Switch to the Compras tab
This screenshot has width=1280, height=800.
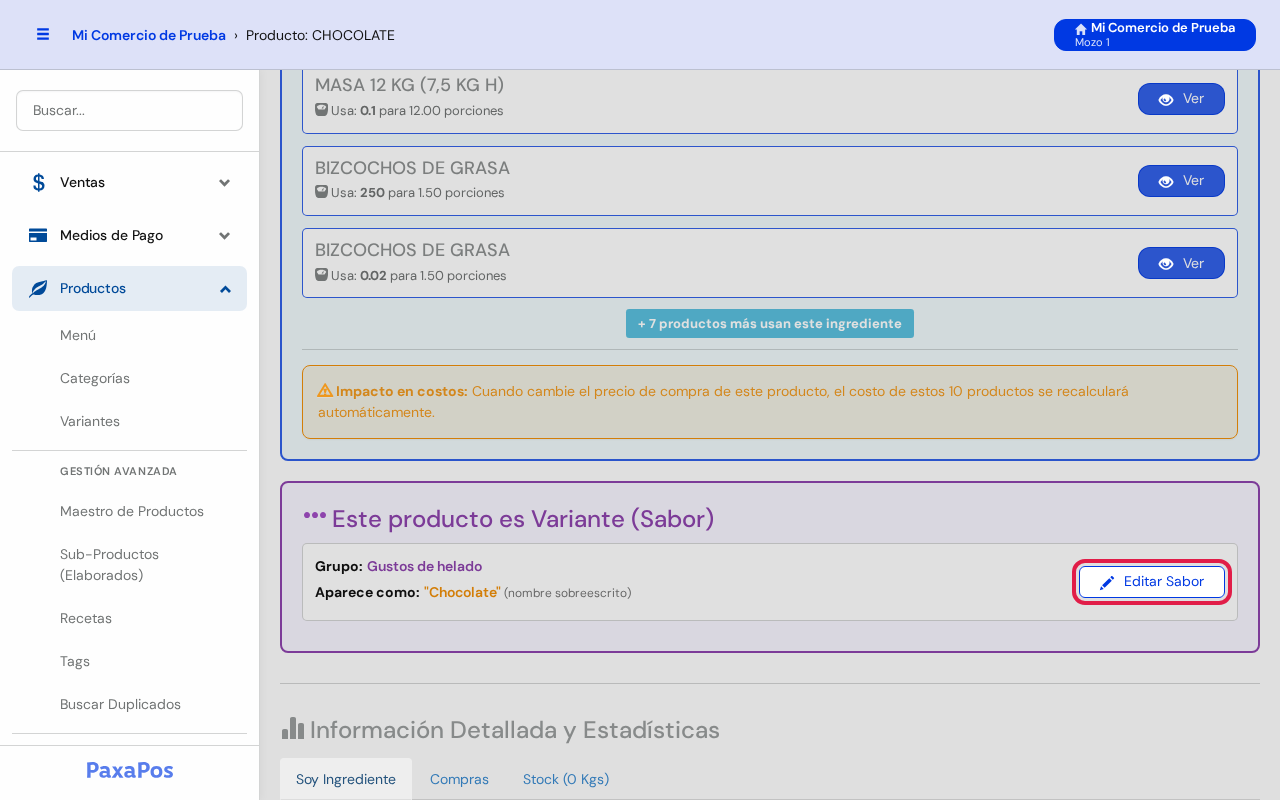[x=459, y=779]
